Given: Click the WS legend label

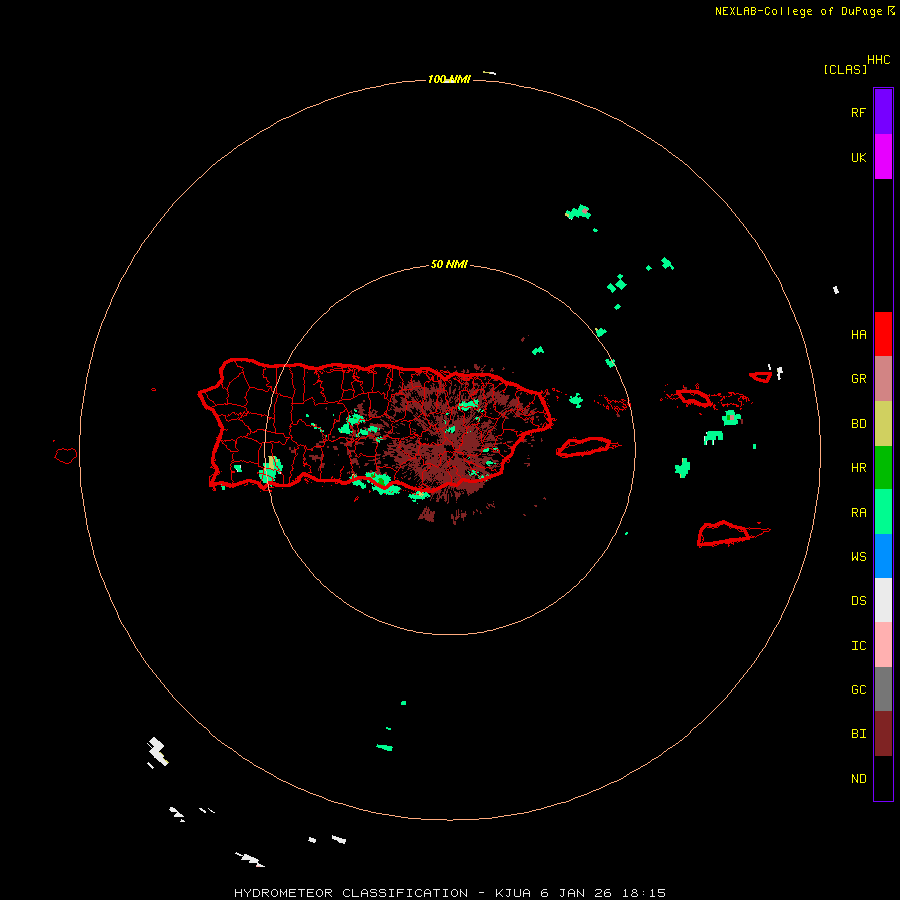Looking at the screenshot, I should (x=858, y=556).
